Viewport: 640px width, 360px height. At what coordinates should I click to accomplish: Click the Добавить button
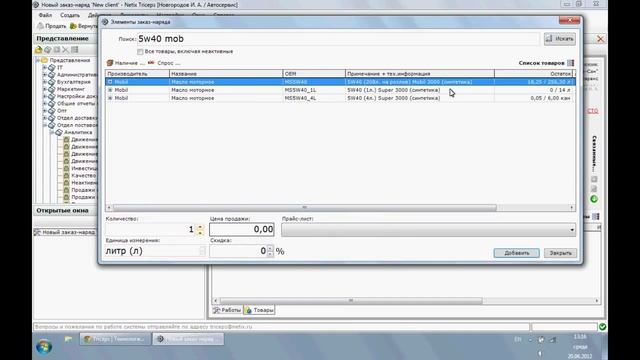pyautogui.click(x=516, y=253)
